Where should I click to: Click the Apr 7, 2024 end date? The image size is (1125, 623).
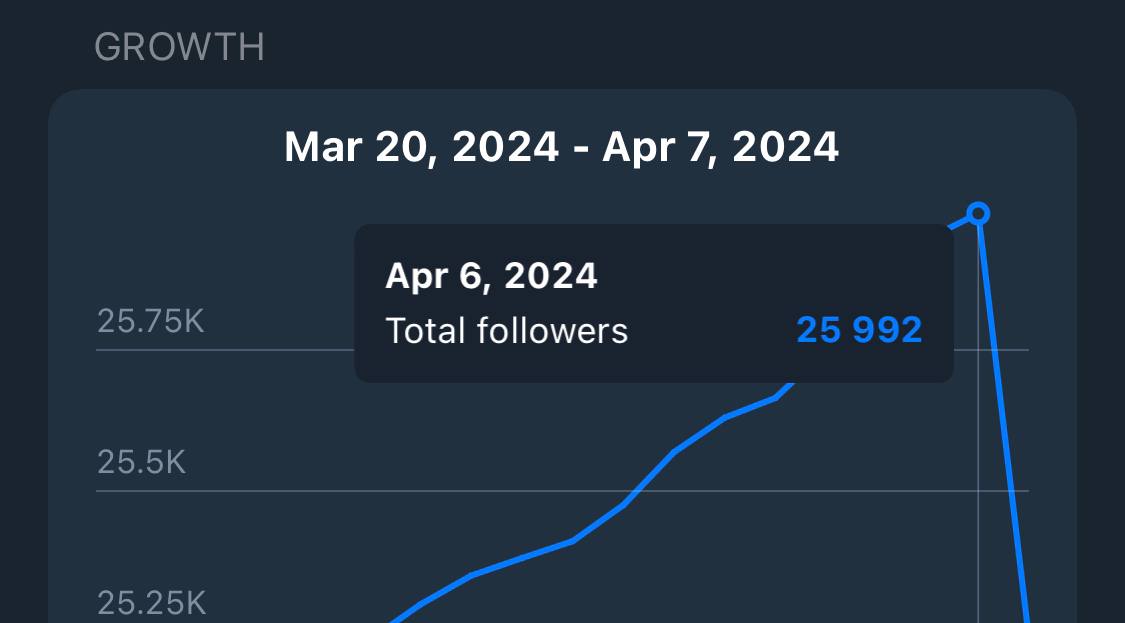tap(720, 148)
